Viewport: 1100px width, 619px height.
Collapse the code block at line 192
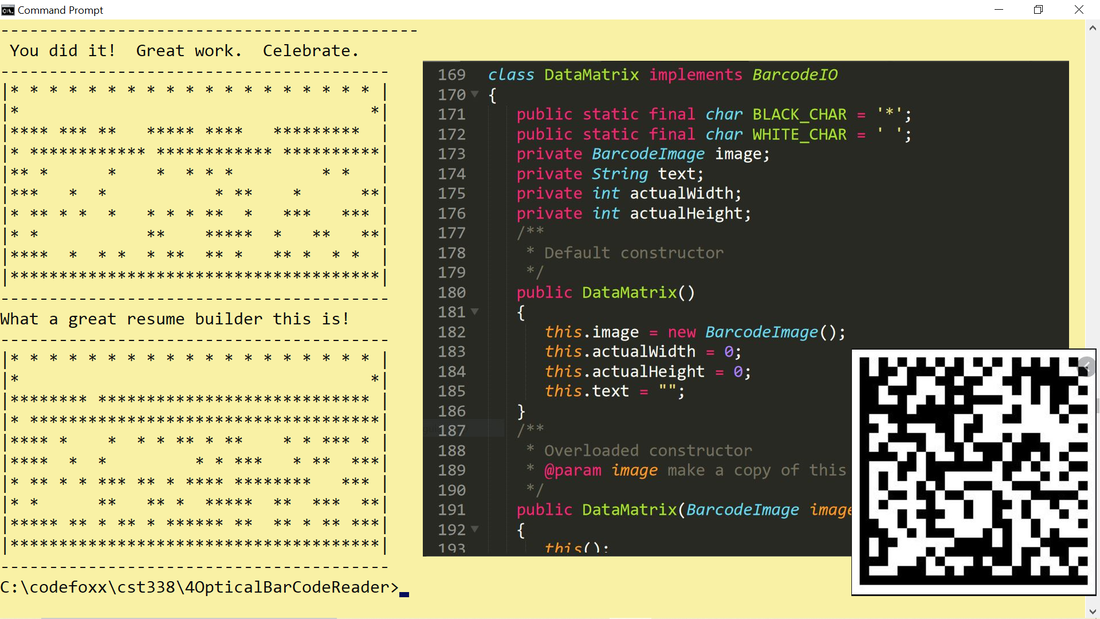474,530
